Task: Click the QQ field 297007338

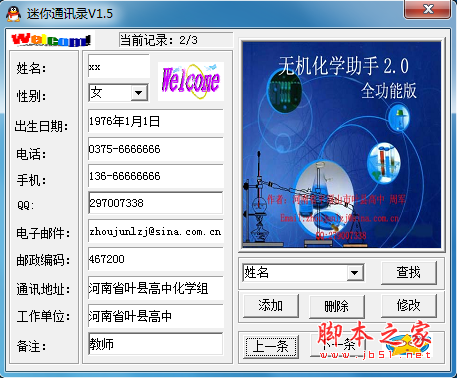Action: click(x=155, y=203)
